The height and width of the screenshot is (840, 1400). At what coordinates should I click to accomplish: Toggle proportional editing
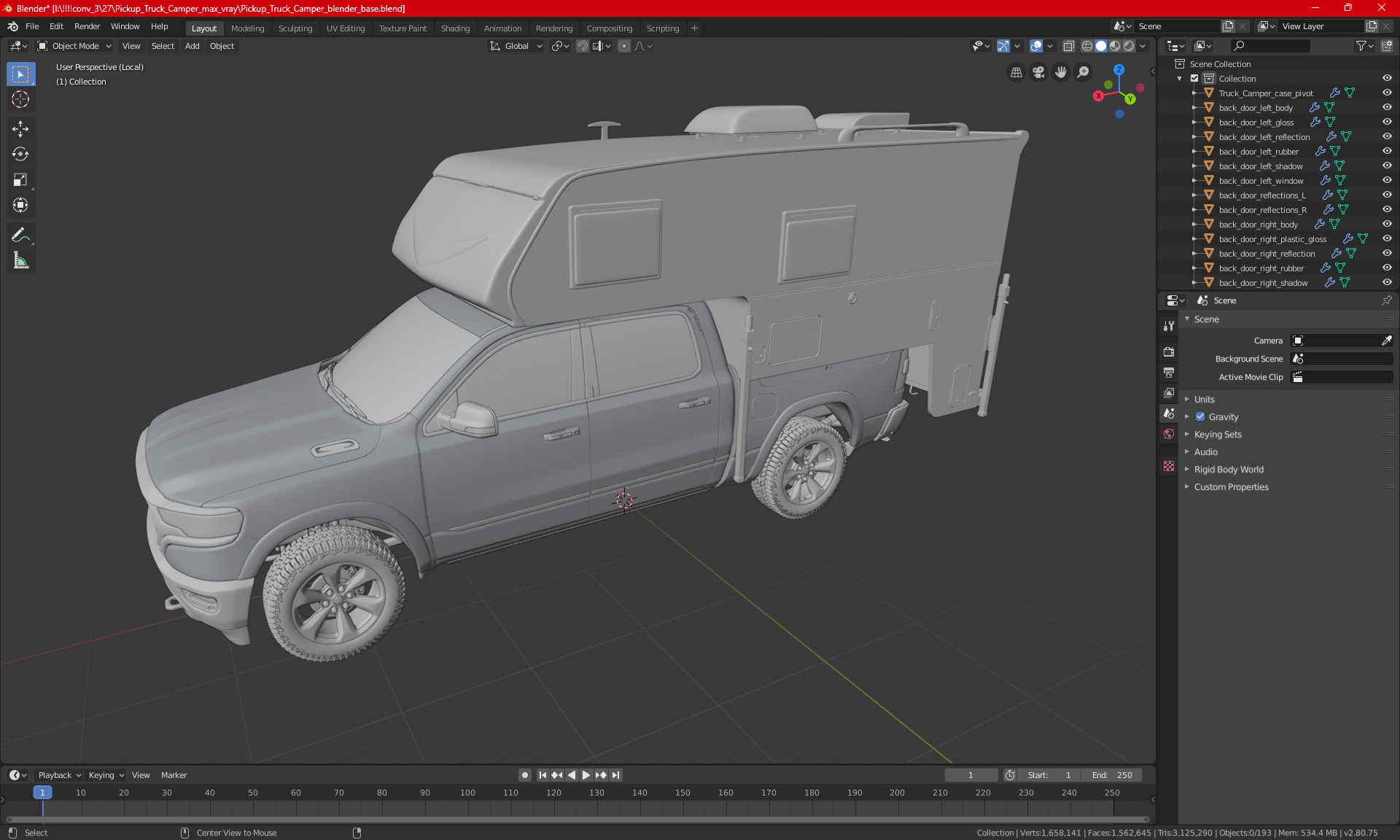tap(624, 46)
